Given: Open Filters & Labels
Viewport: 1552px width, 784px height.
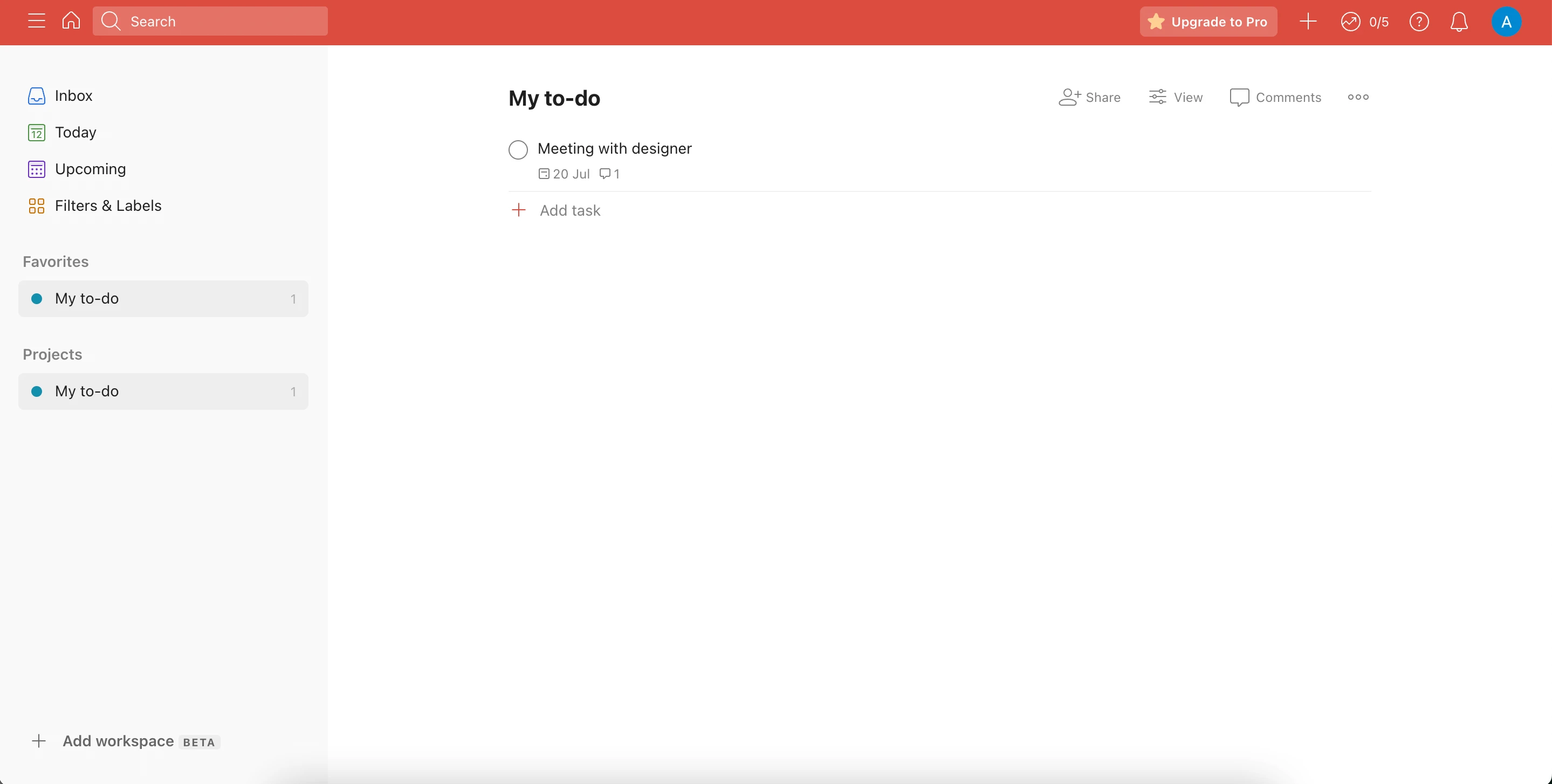Looking at the screenshot, I should [x=108, y=206].
